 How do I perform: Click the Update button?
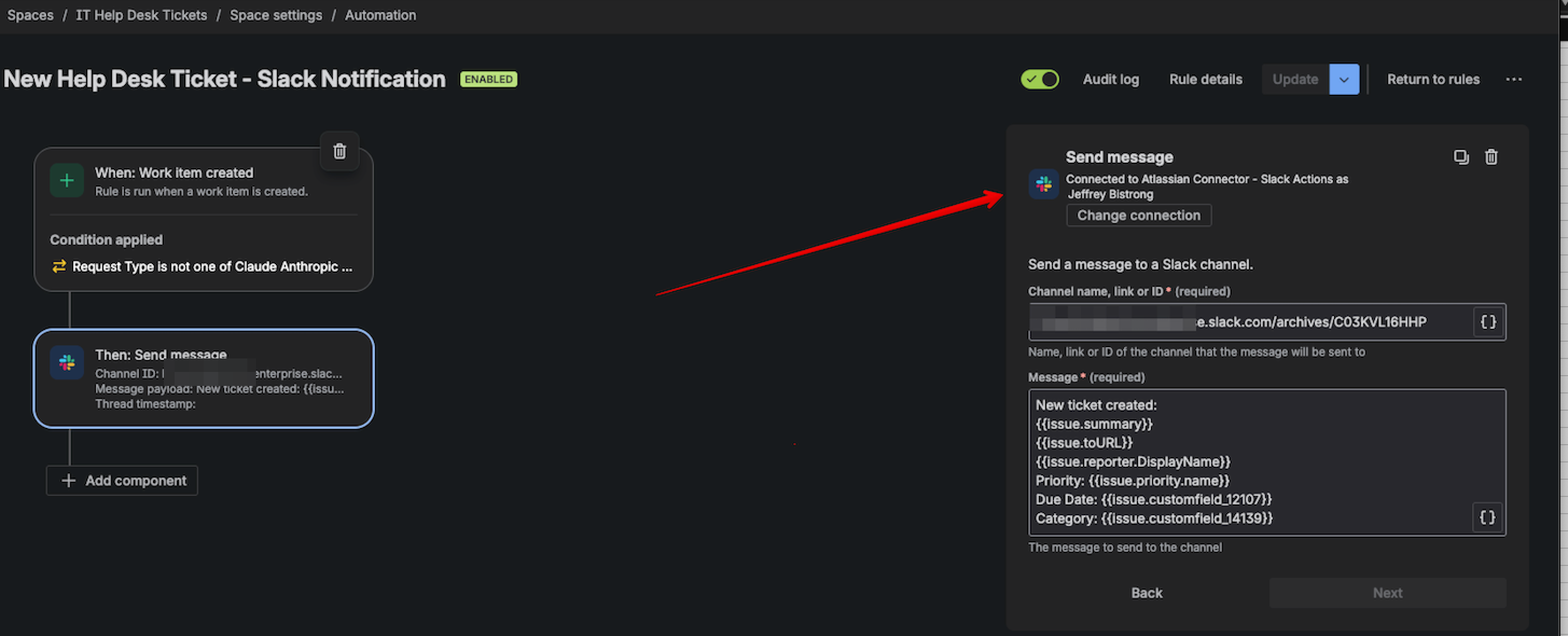pos(1295,79)
